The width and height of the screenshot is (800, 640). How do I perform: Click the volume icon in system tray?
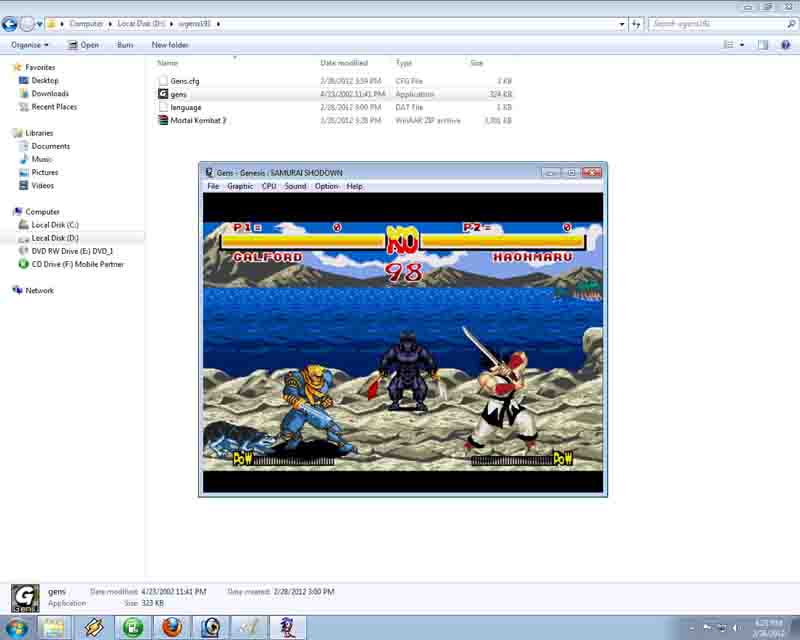[735, 628]
